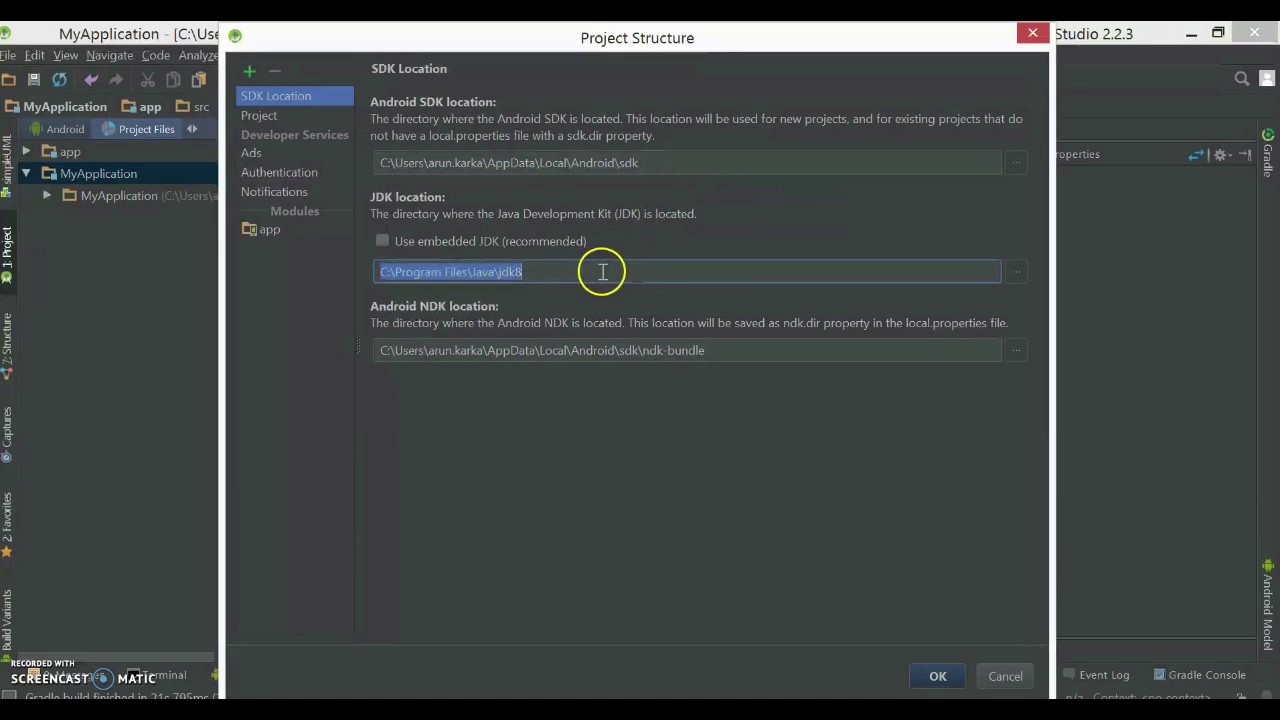Open the View menu

click(66, 56)
